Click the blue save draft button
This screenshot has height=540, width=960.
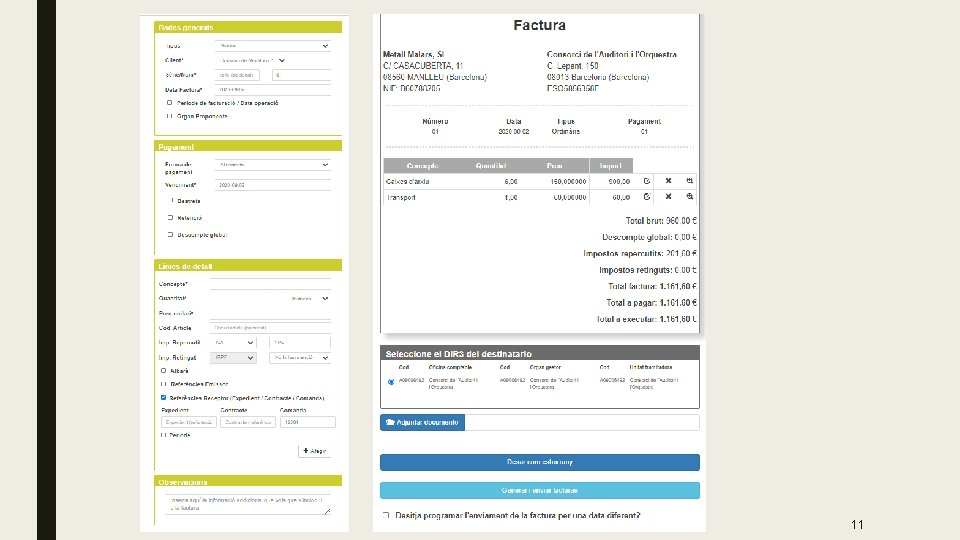[539, 462]
